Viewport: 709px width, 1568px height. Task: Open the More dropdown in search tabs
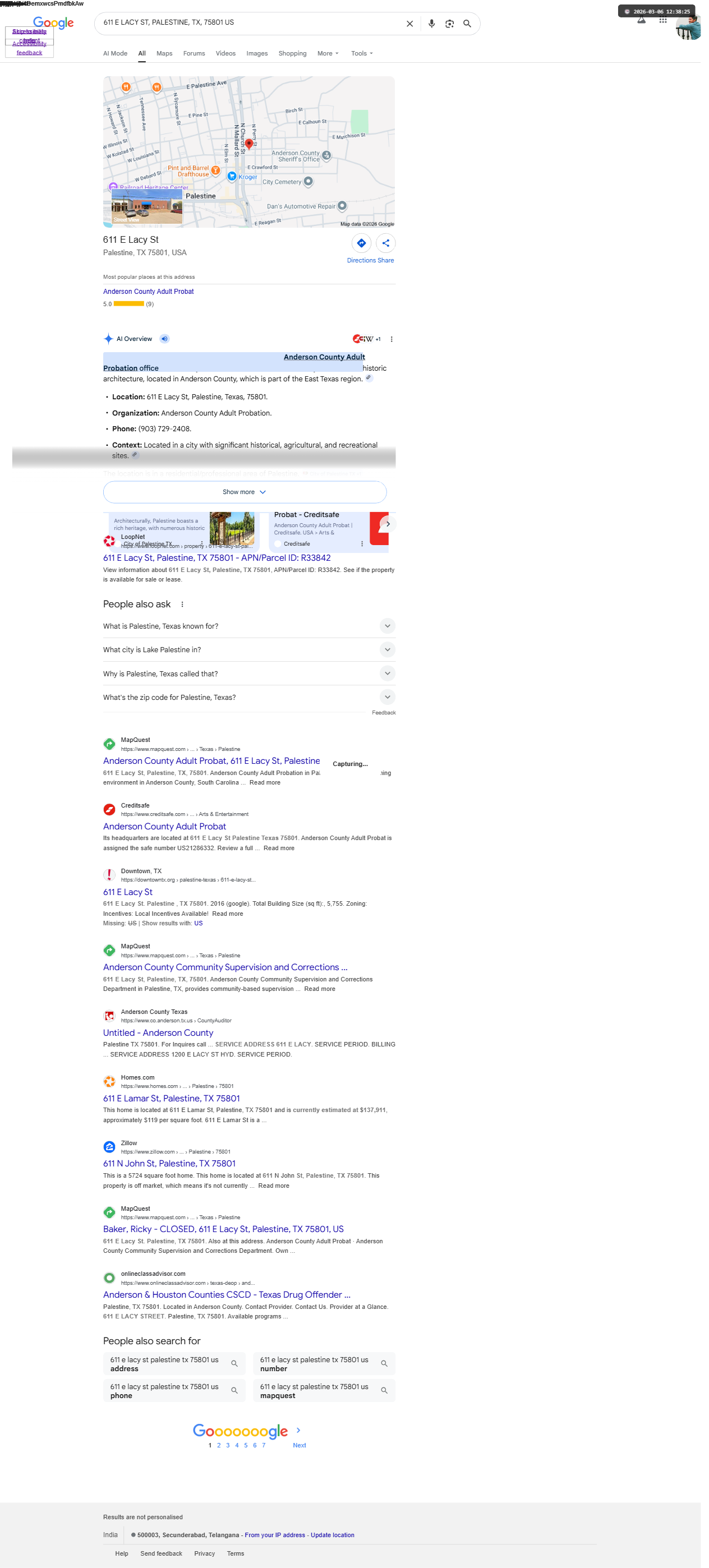[328, 54]
